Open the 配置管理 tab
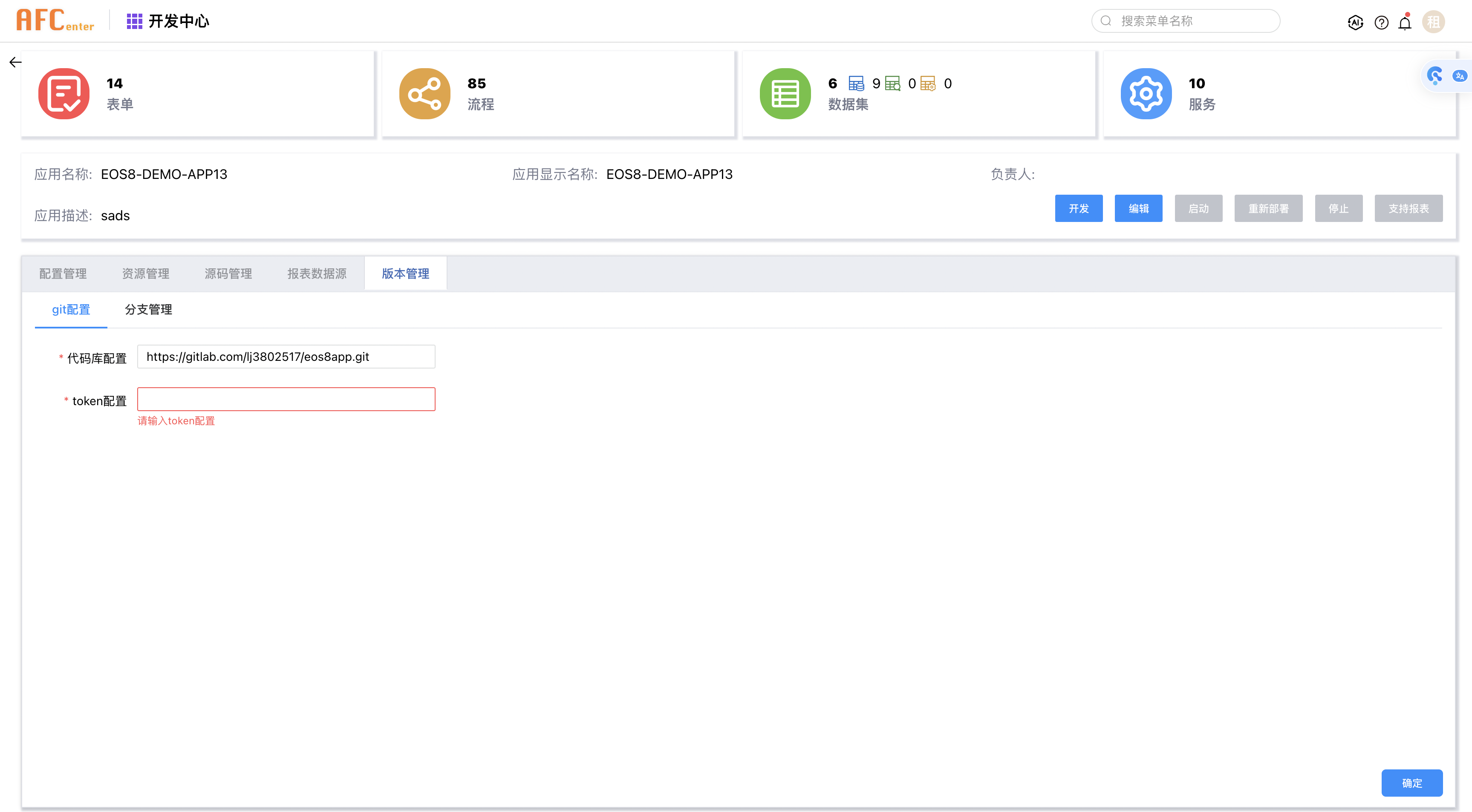Viewport: 1472px width, 812px height. (x=63, y=273)
